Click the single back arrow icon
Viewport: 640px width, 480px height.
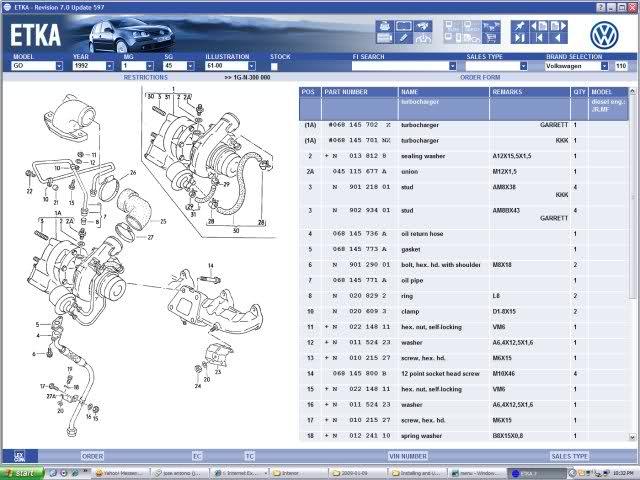point(559,38)
